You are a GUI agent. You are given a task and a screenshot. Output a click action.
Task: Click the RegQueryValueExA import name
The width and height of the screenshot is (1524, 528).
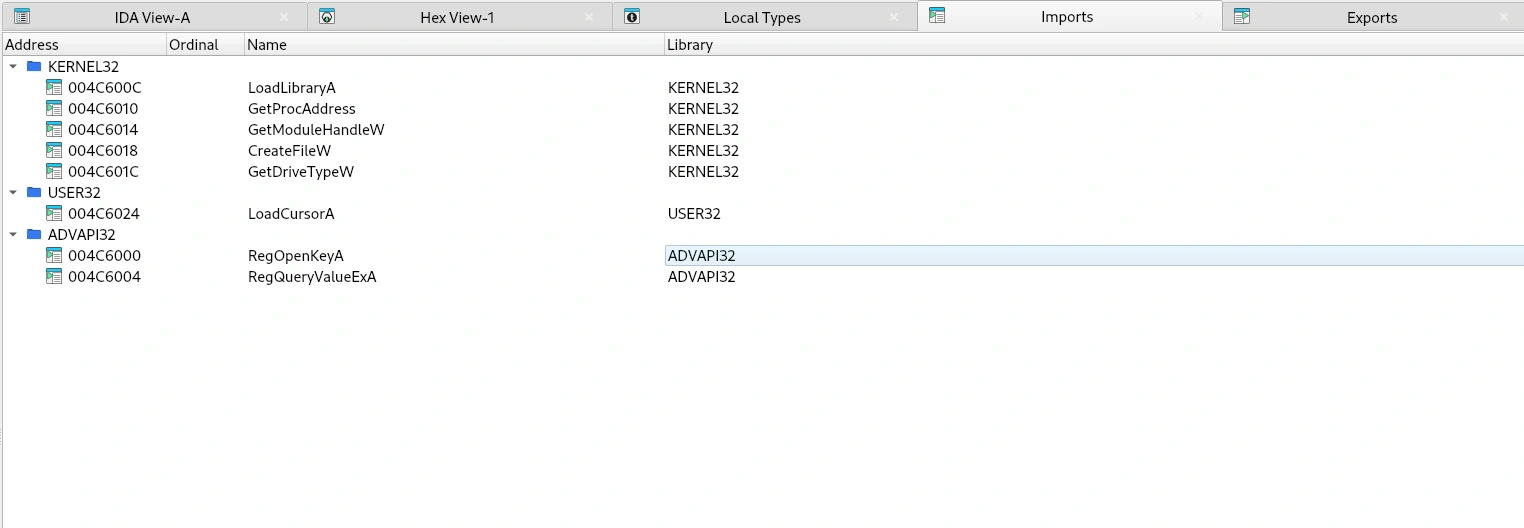pos(312,276)
